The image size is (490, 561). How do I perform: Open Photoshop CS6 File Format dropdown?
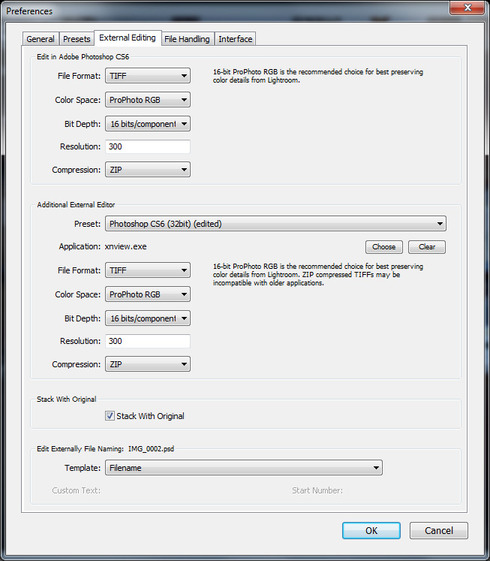click(148, 76)
